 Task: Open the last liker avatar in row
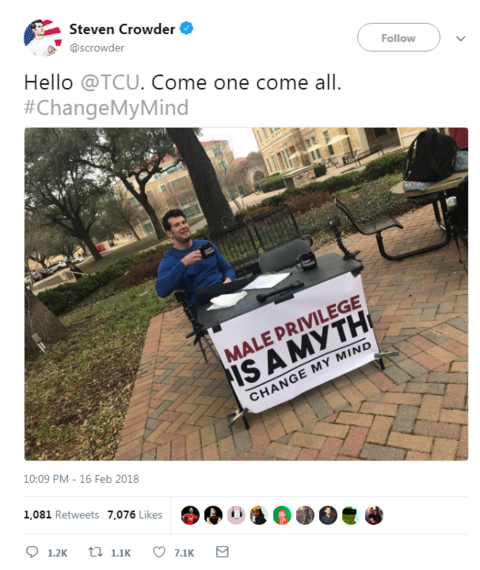(374, 515)
